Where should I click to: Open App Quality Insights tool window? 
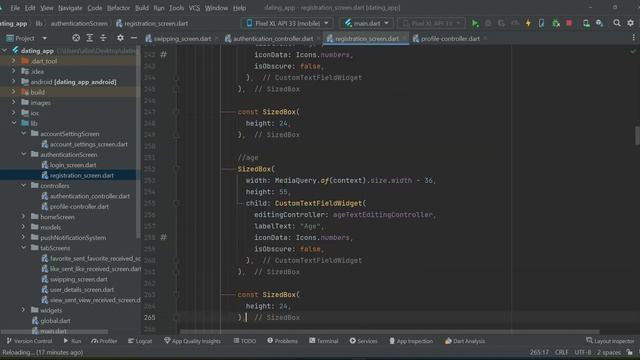click(x=192, y=341)
